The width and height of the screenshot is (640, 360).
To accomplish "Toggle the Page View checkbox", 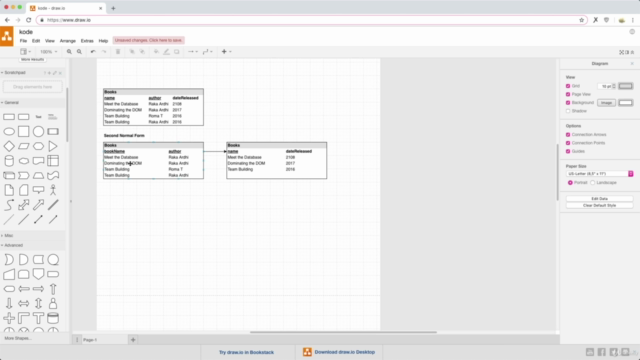I will tap(568, 94).
